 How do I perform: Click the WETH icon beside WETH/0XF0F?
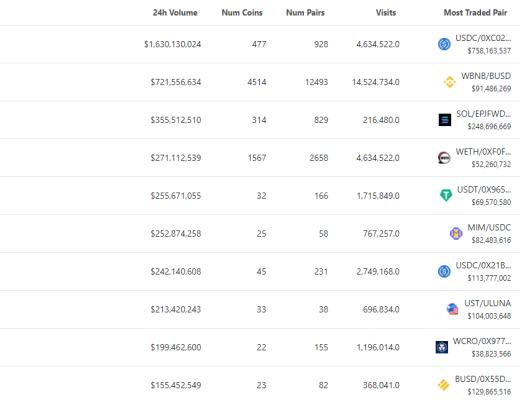(x=444, y=158)
